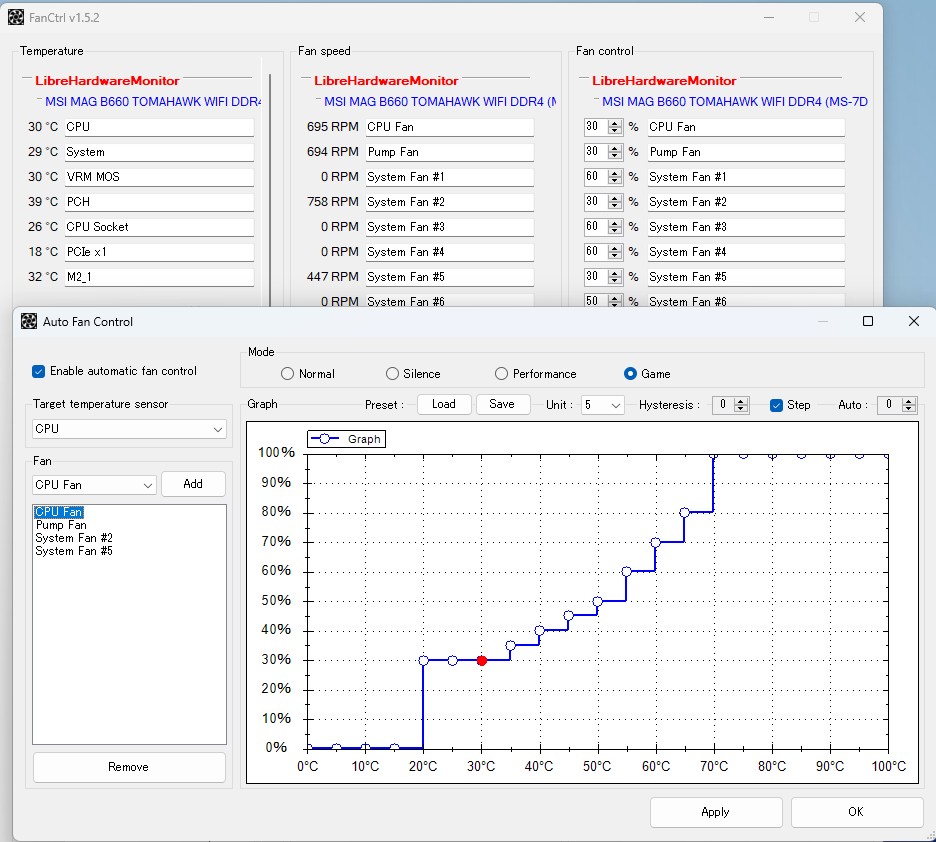The width and height of the screenshot is (936, 842).
Task: Click the Remove fan button
Action: point(129,767)
